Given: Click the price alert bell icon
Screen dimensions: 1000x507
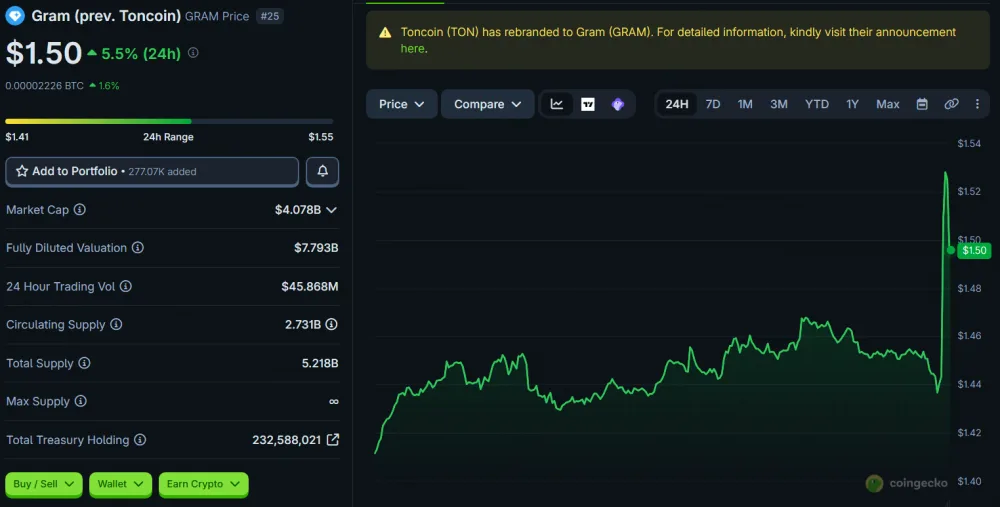Looking at the screenshot, I should (x=323, y=171).
